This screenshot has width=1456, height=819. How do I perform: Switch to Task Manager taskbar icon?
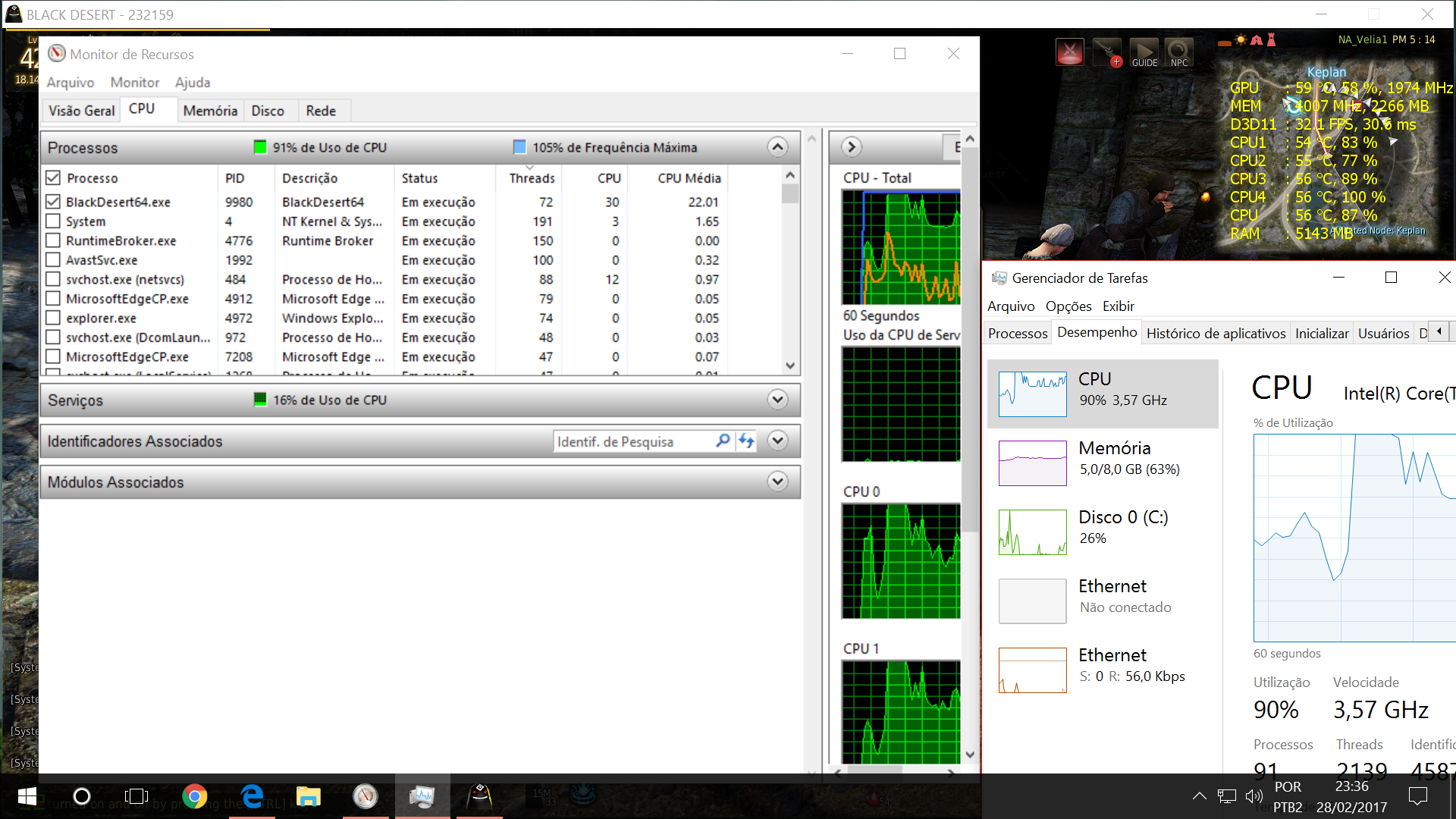tap(422, 796)
